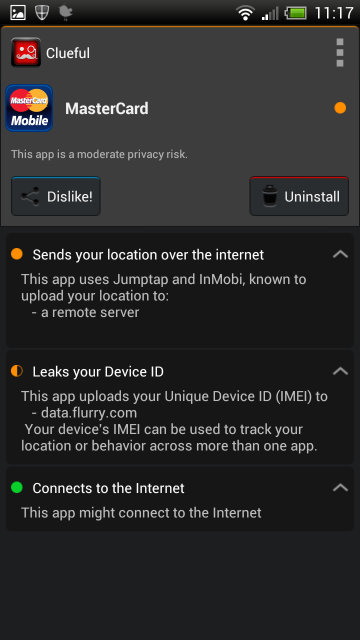The width and height of the screenshot is (360, 640).
Task: Collapse the Sends your location section
Action: tap(340, 255)
